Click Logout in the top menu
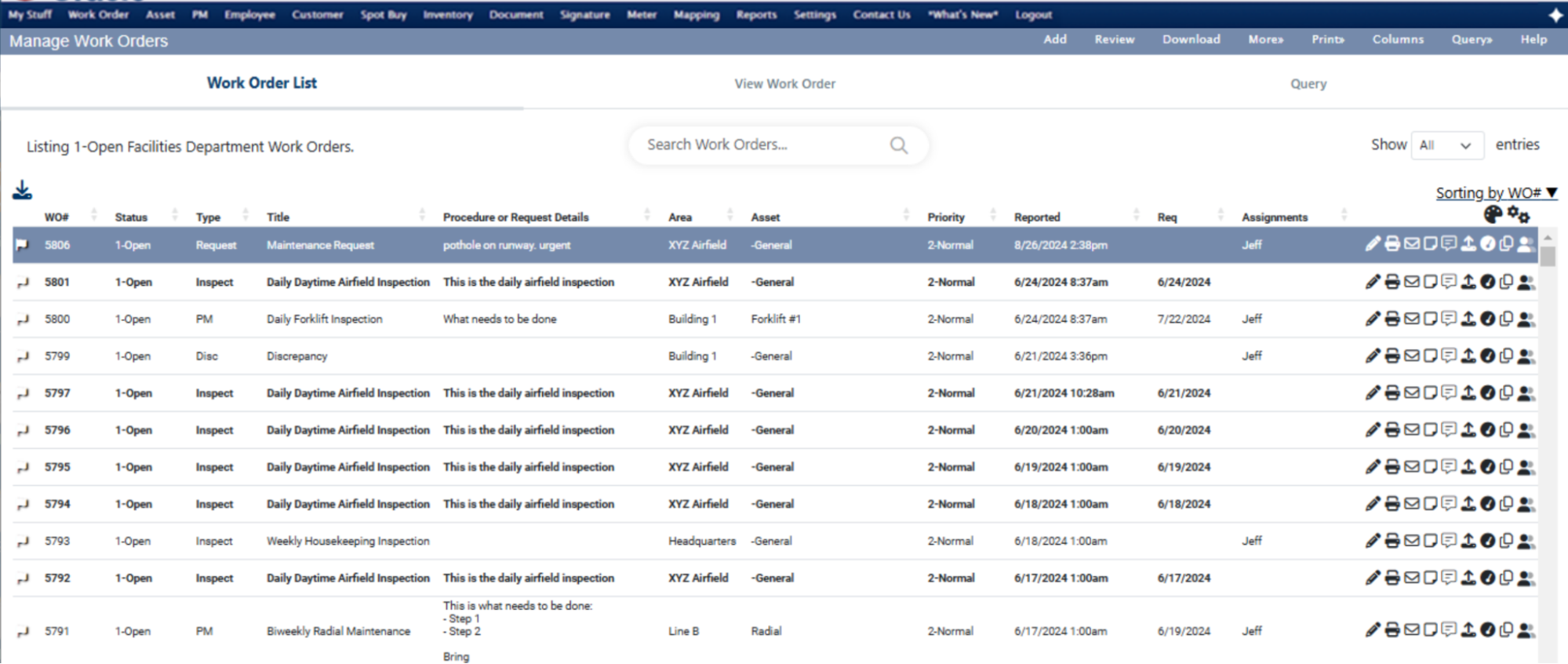The image size is (1568, 664). (x=1033, y=14)
